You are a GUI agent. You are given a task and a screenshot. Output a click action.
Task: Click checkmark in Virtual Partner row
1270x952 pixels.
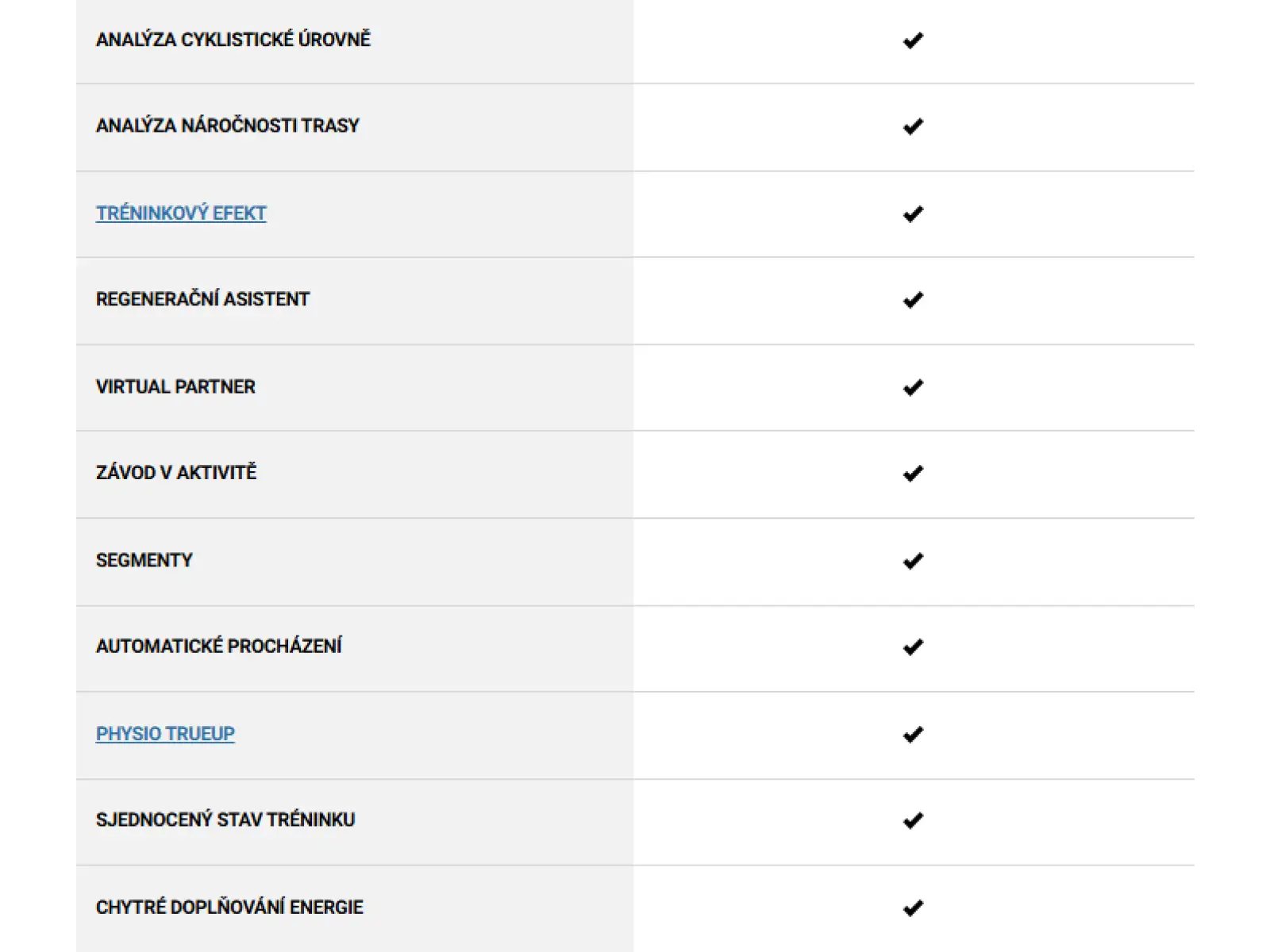pos(914,387)
